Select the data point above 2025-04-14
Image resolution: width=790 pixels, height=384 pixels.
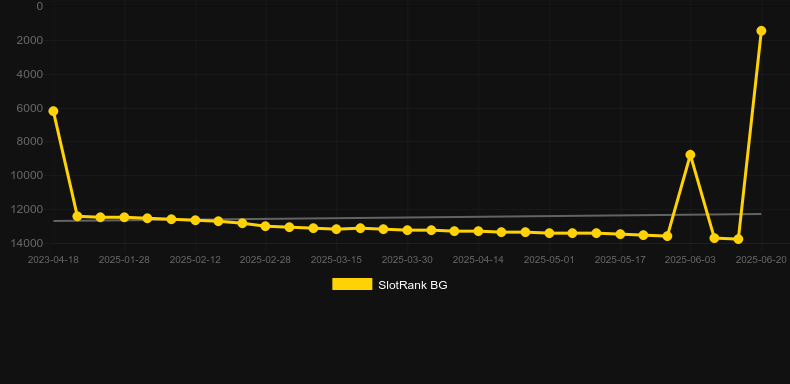pyautogui.click(x=478, y=231)
